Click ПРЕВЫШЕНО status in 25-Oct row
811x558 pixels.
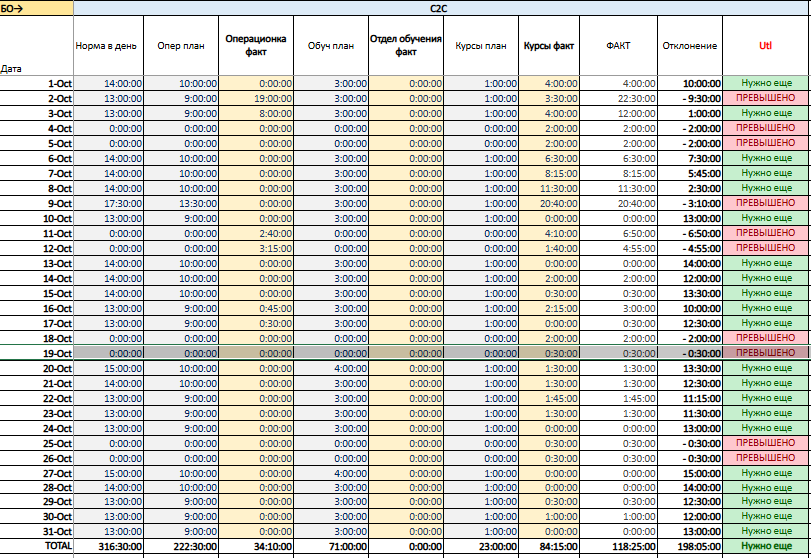(765, 443)
